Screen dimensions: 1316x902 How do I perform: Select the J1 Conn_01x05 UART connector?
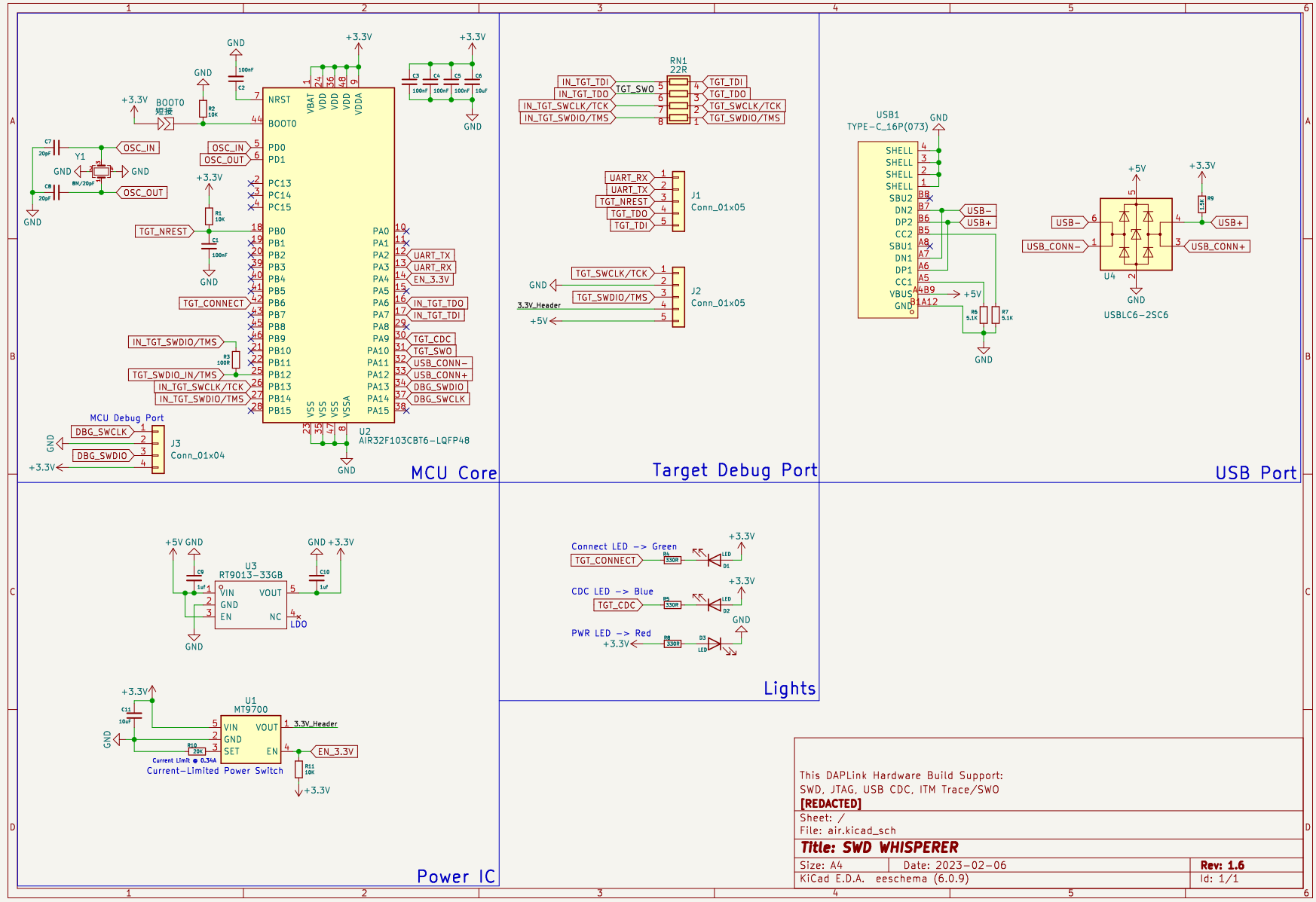(678, 201)
